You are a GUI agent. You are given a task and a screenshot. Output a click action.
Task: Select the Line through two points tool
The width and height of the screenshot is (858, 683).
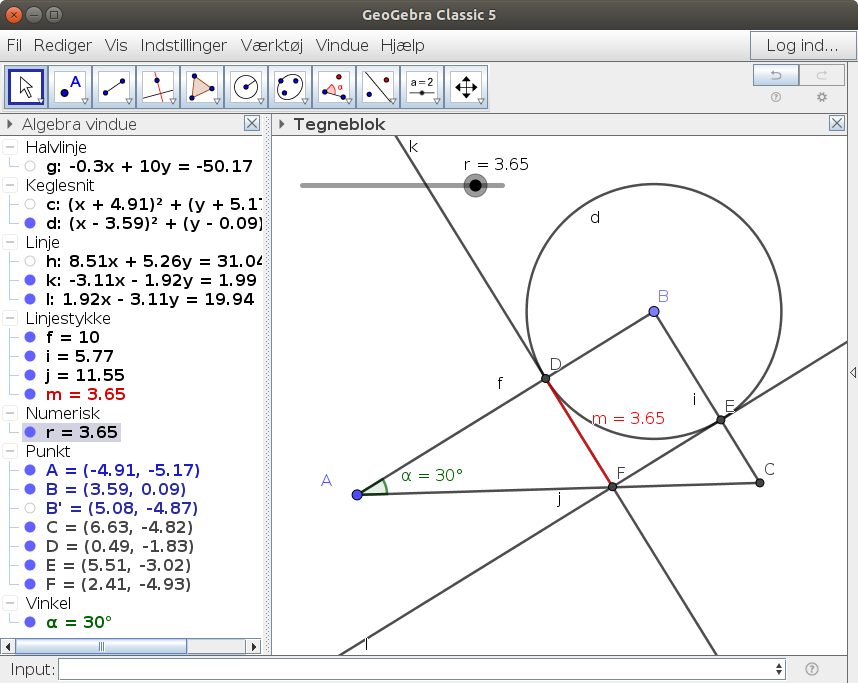114,87
